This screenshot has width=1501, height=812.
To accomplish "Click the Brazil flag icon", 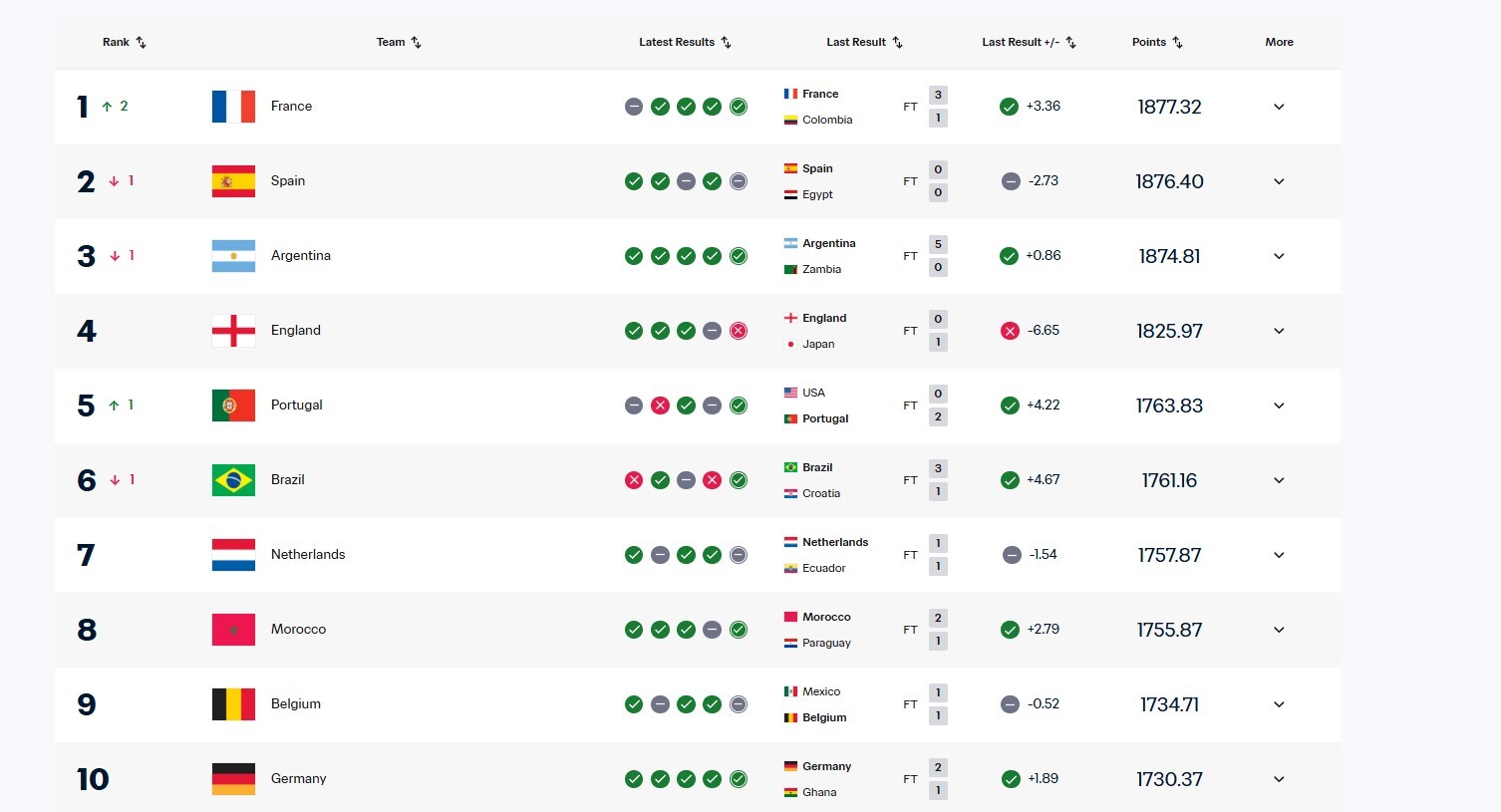I will pyautogui.click(x=233, y=480).
